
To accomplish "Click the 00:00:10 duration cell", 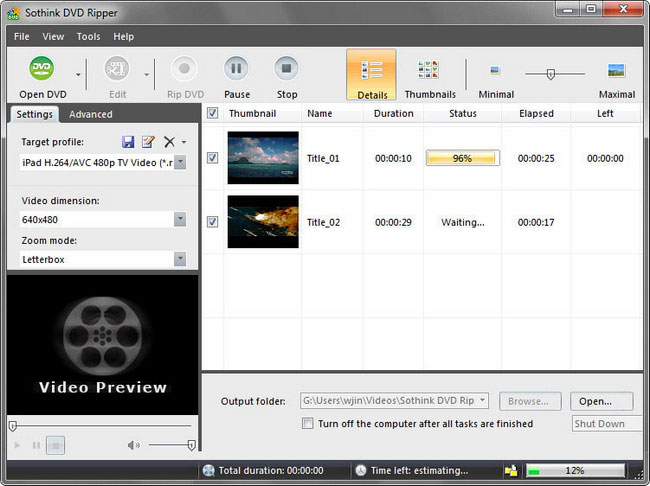I will click(x=393, y=158).
